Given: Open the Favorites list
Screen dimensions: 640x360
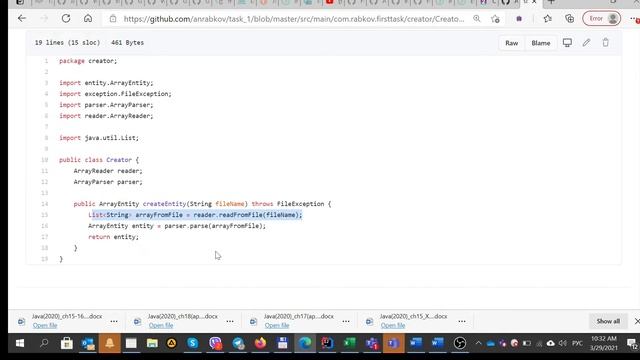Looking at the screenshot, I should [547, 18].
